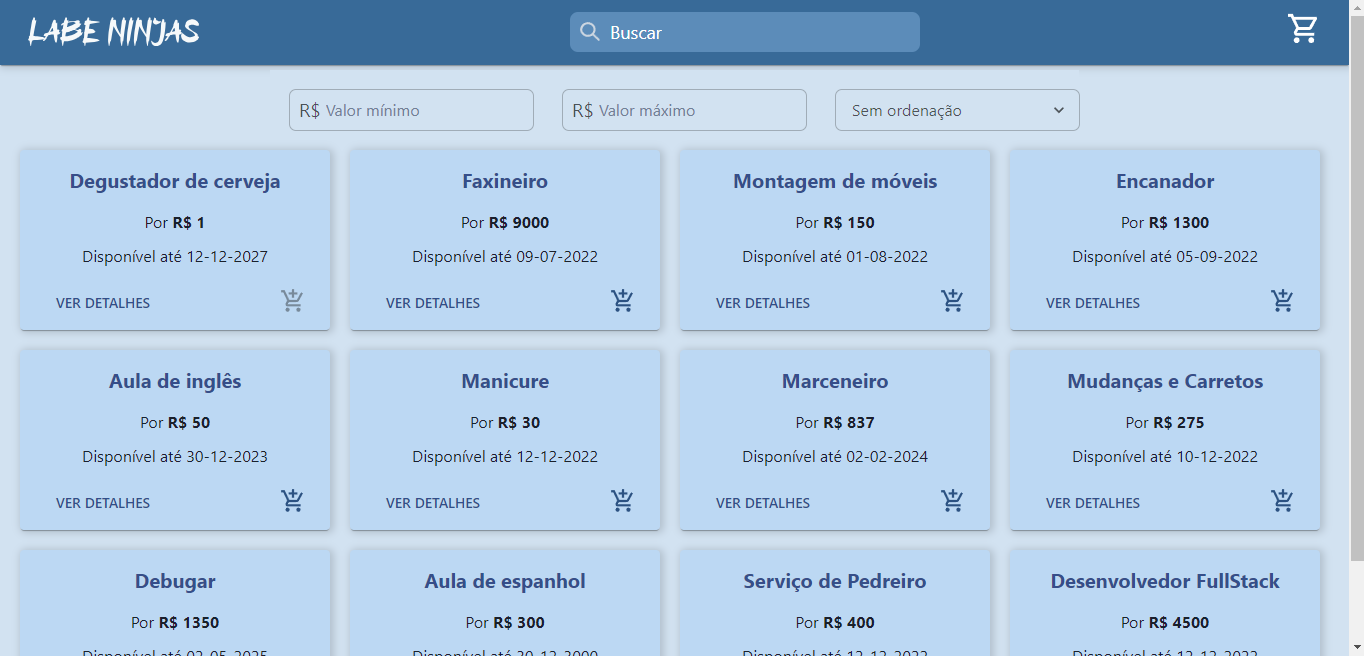Add Mudanças e Carretos to cart
Viewport: 1364px width, 656px height.
(1282, 501)
